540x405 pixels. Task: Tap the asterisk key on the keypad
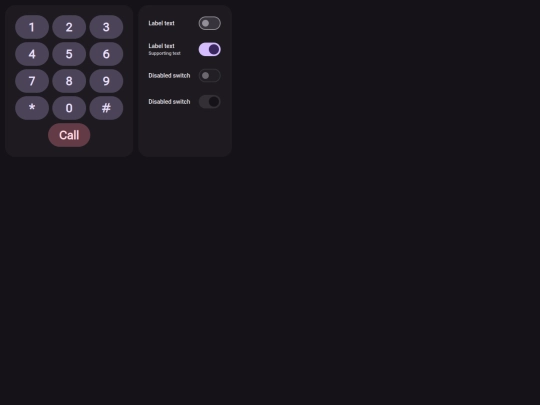[32, 108]
